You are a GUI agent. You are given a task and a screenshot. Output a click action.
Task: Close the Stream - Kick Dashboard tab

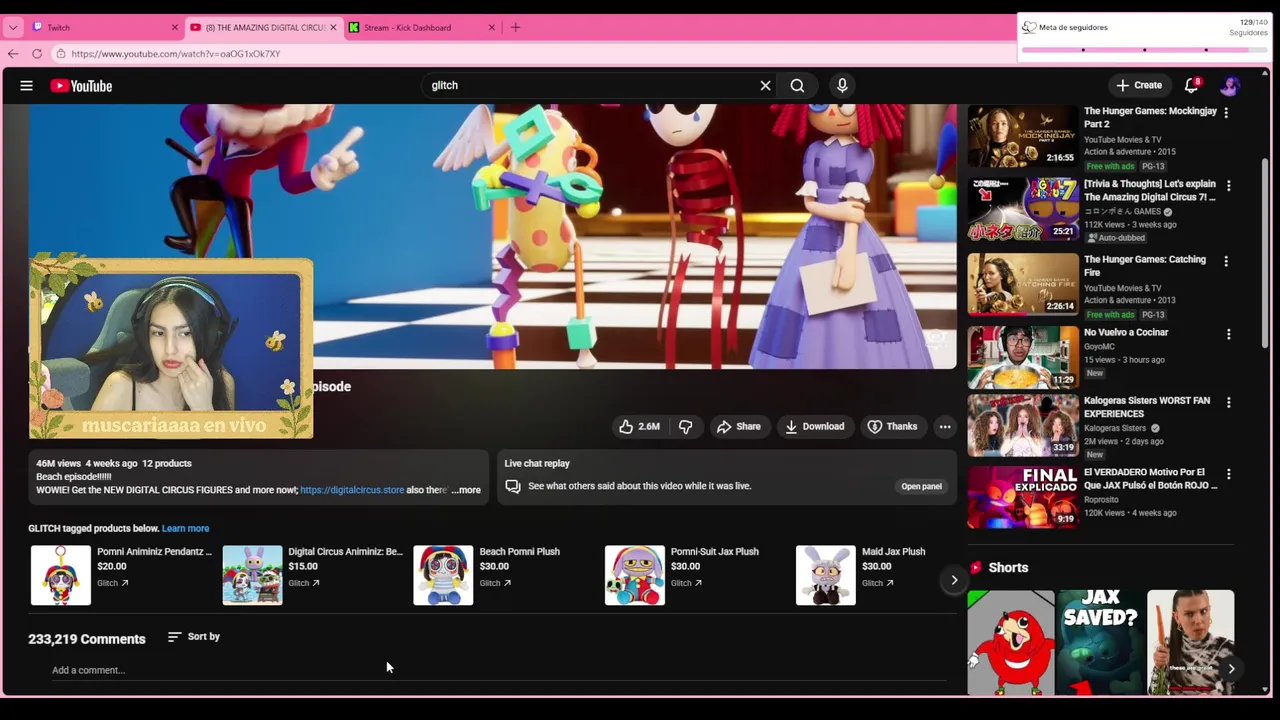coord(492,27)
